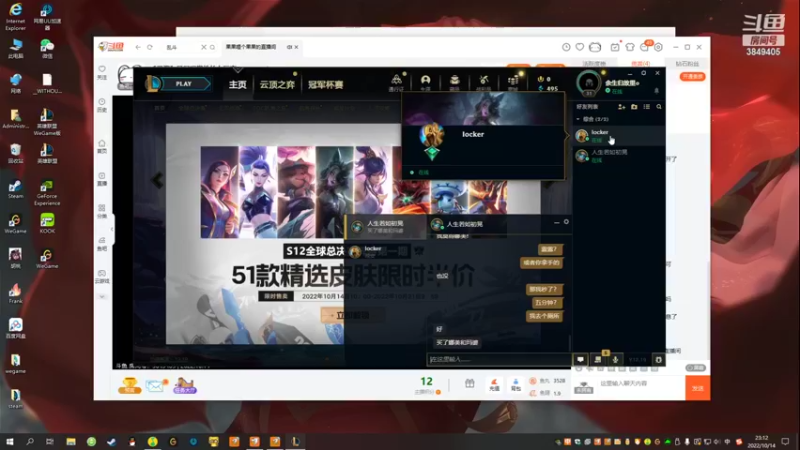The width and height of the screenshot is (800, 450).
Task: Click the Douyu search box
Action: point(183,47)
